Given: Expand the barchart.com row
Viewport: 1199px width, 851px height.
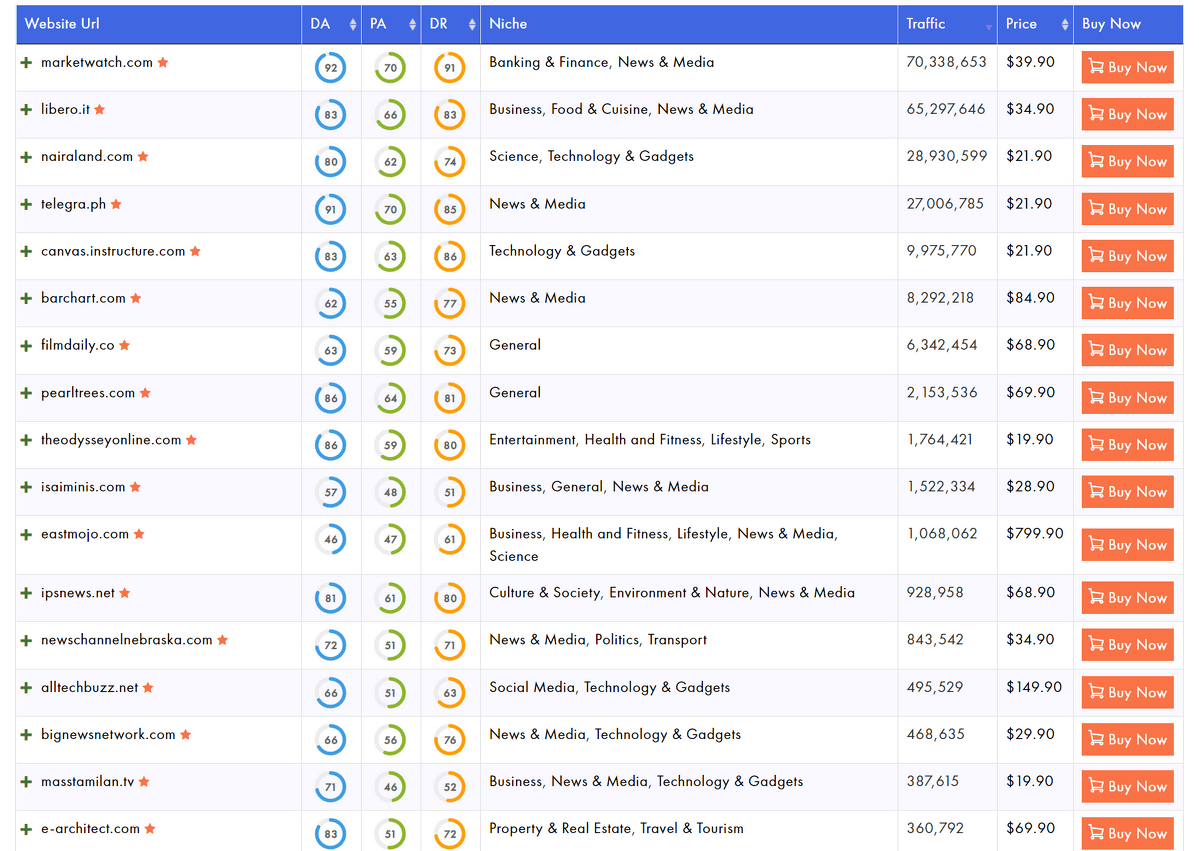Looking at the screenshot, I should pos(26,298).
